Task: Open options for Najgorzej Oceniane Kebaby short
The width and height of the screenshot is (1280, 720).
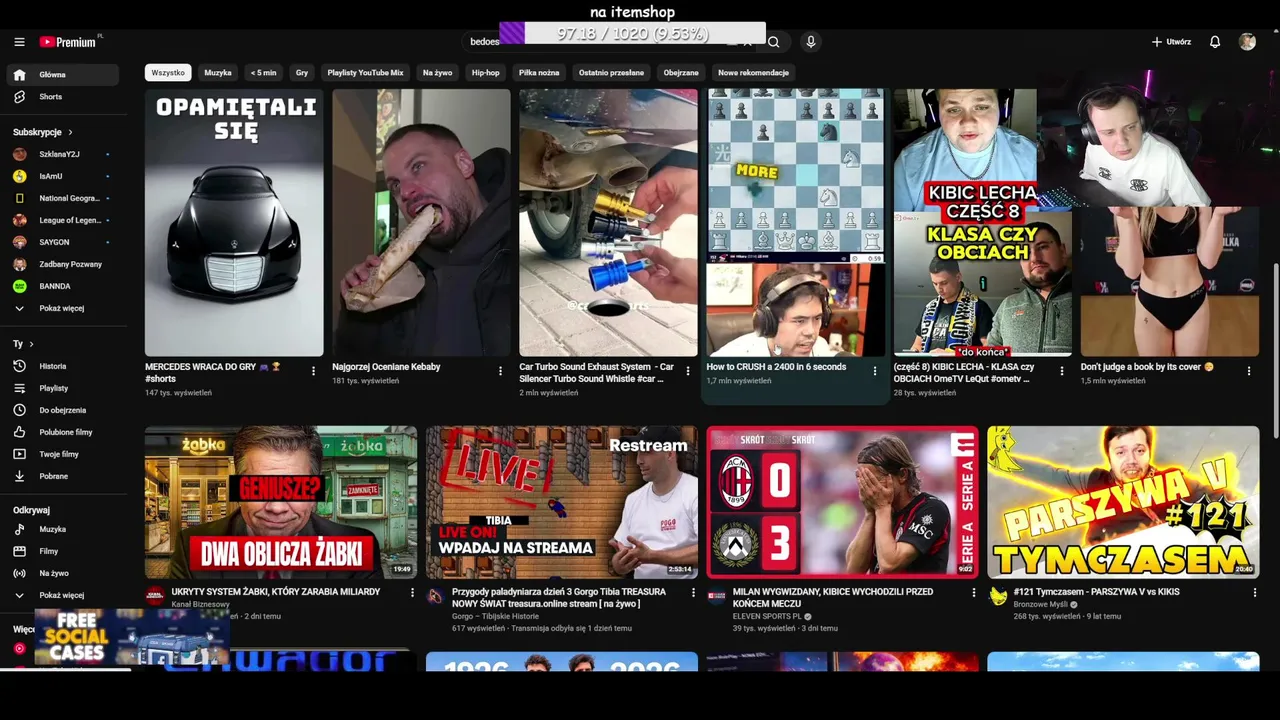Action: pos(500,371)
